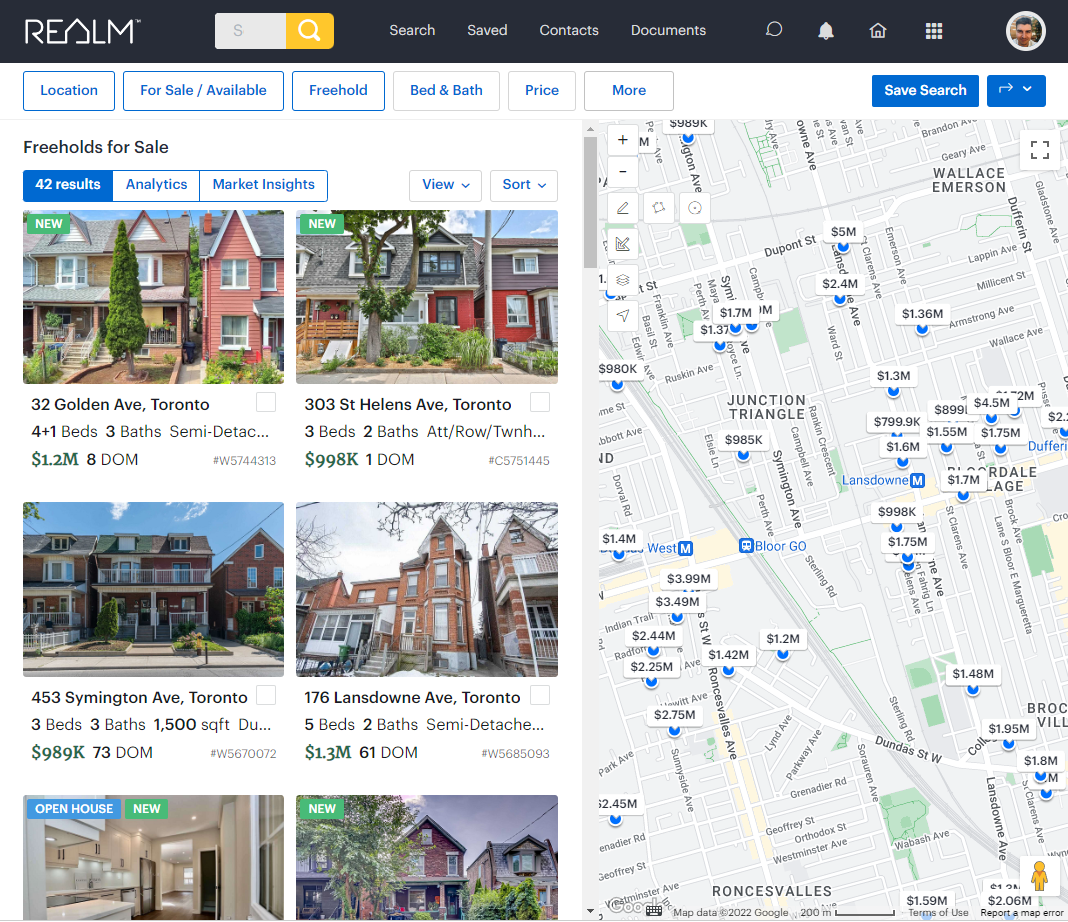
Task: Click the $3.99M map price marker
Action: (689, 579)
